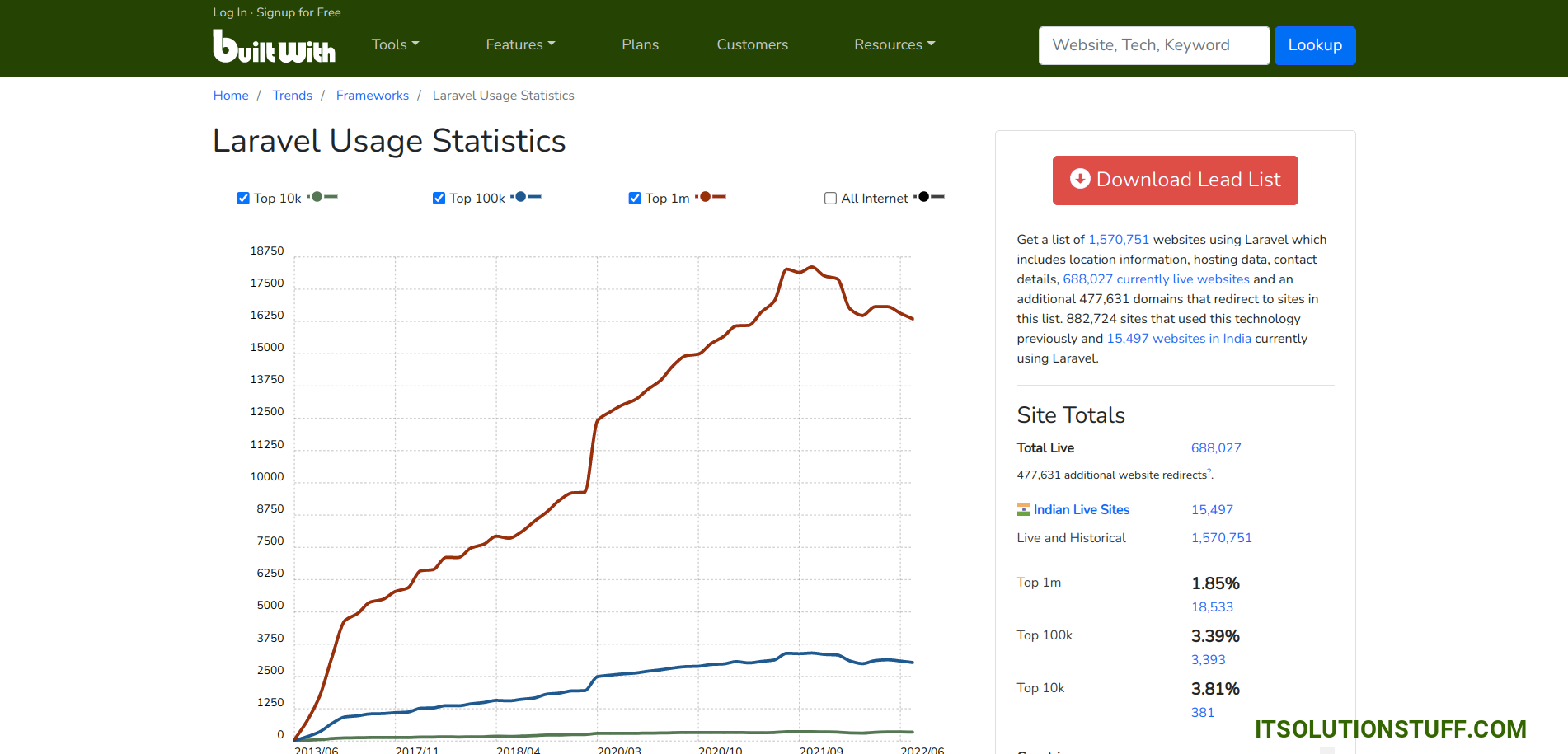Open the Plans page
The width and height of the screenshot is (1568, 754).
click(640, 44)
